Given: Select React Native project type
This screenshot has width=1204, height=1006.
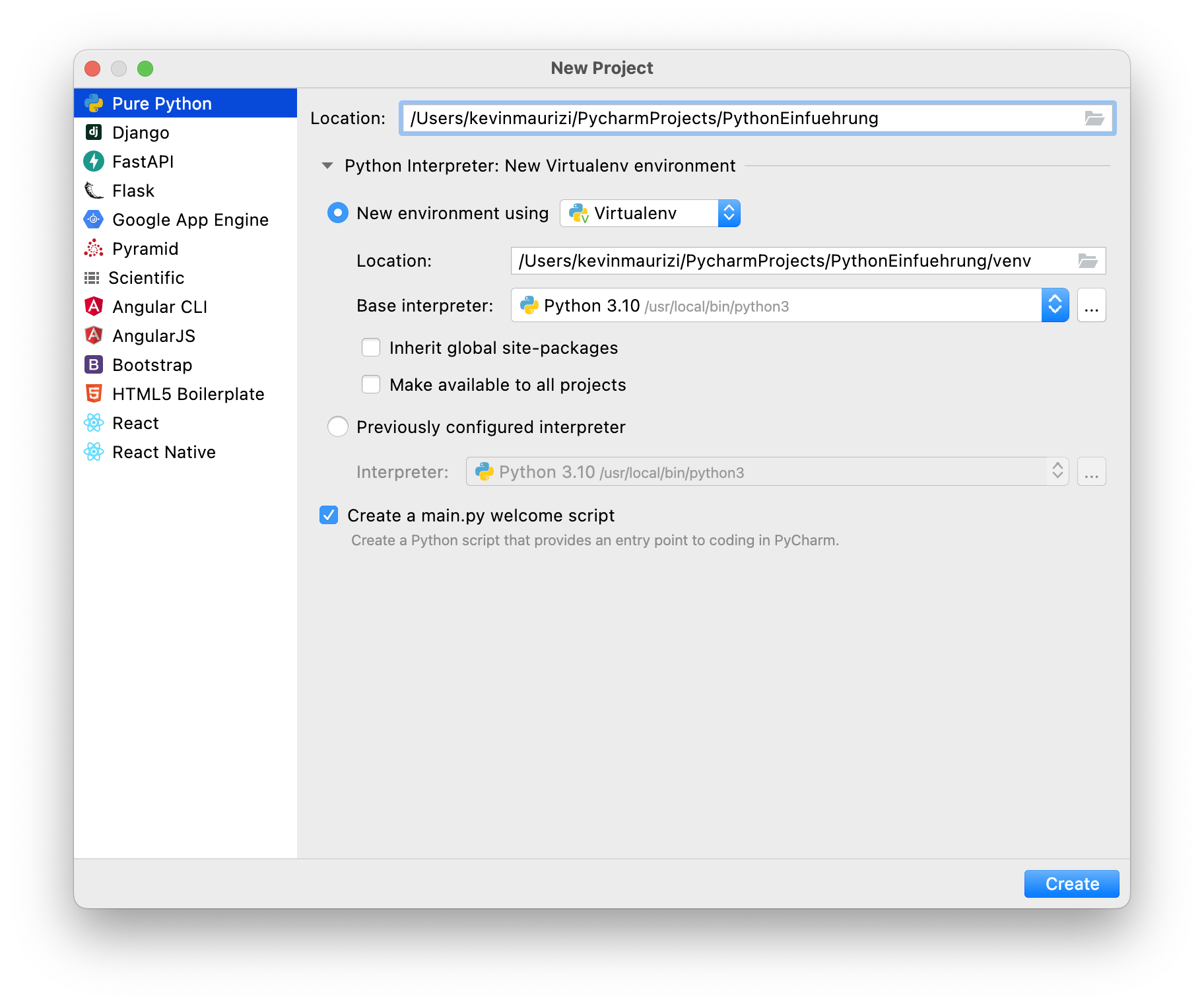Looking at the screenshot, I should [164, 452].
